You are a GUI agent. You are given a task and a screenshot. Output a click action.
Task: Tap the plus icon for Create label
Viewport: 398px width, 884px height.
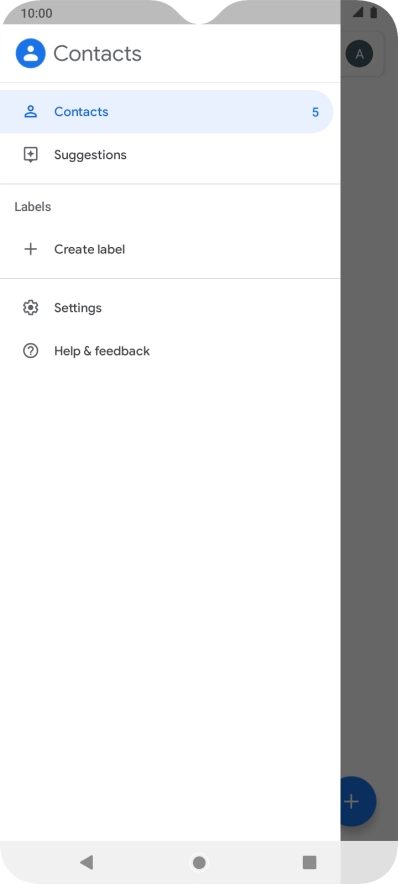pyautogui.click(x=30, y=249)
